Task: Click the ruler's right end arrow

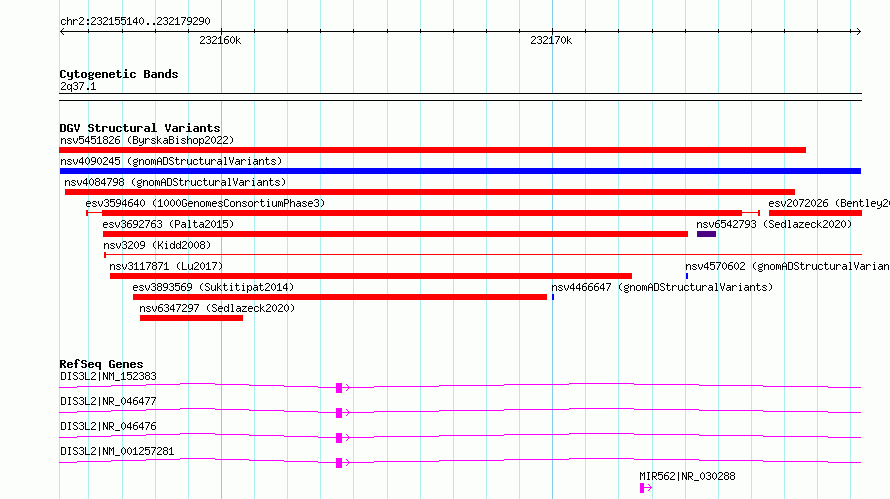Action: coord(858,31)
